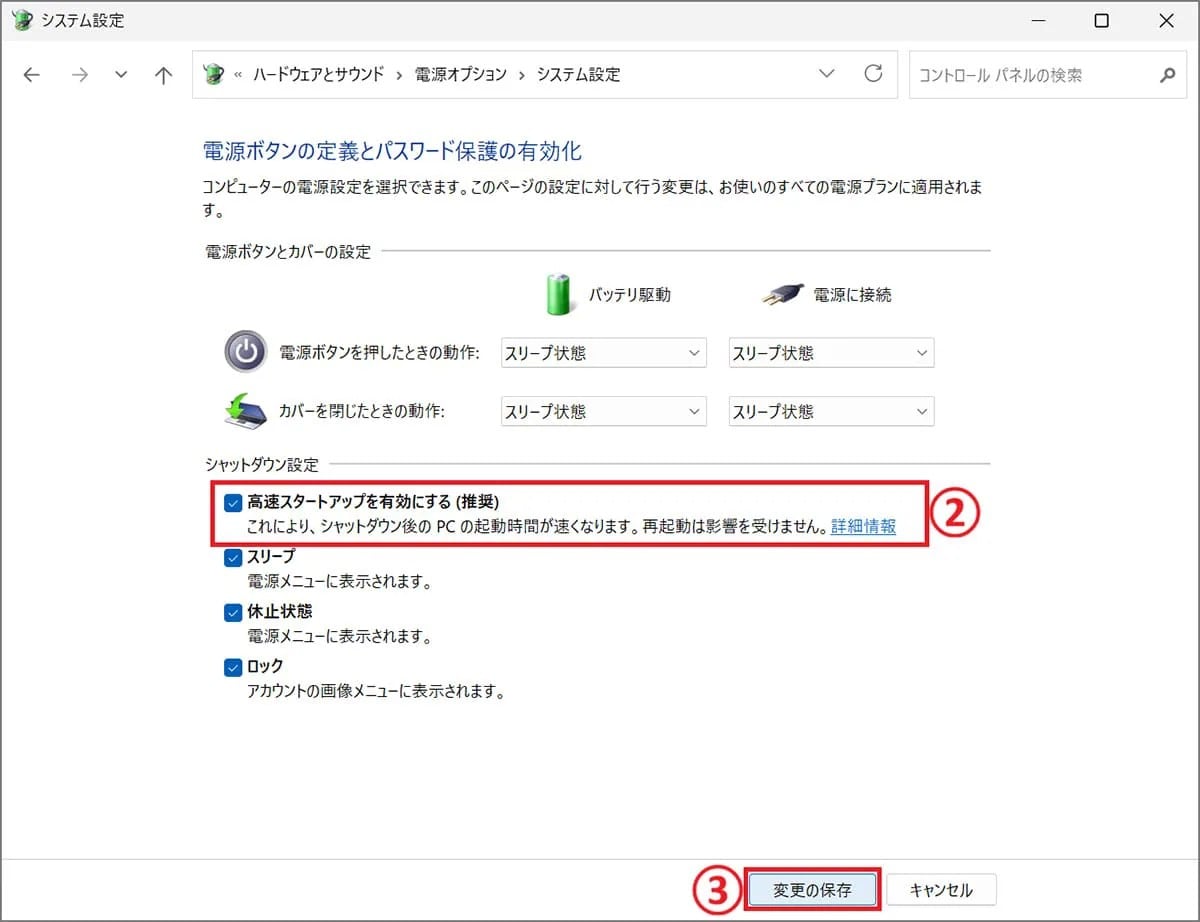Click the search magnifier icon

pyautogui.click(x=1167, y=75)
